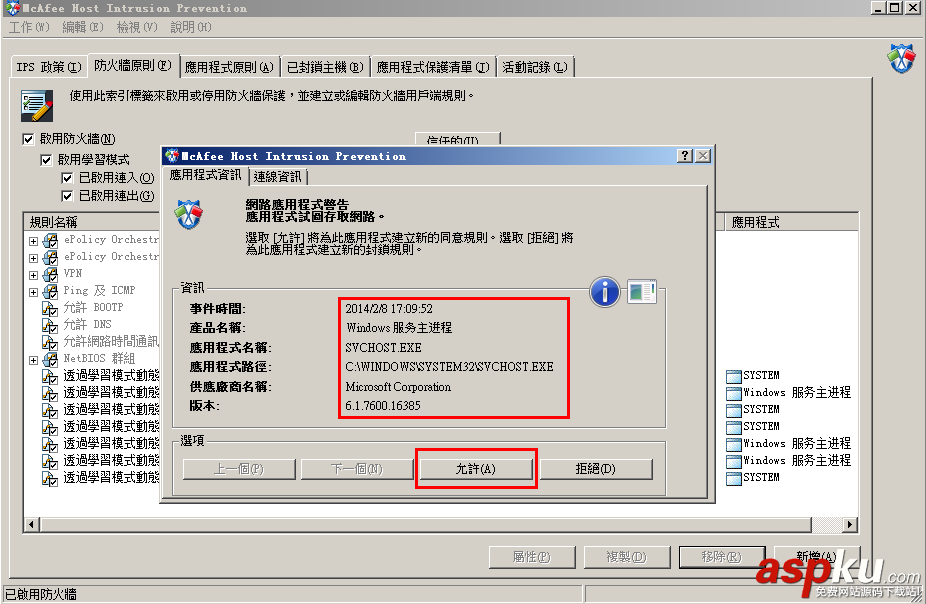Screen dimensions: 926x604
Task: Click the McAfee shield icon at top right
Action: pyautogui.click(x=901, y=58)
